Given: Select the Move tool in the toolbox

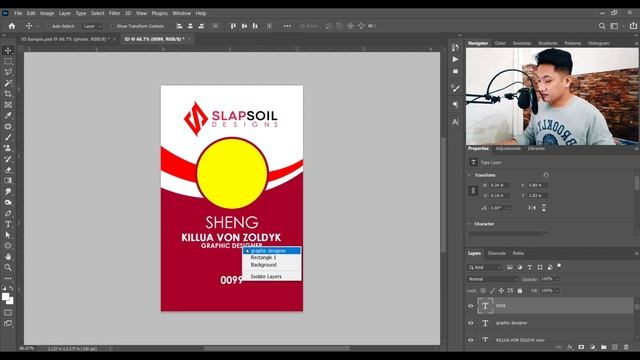Looking at the screenshot, I should pyautogui.click(x=8, y=51).
